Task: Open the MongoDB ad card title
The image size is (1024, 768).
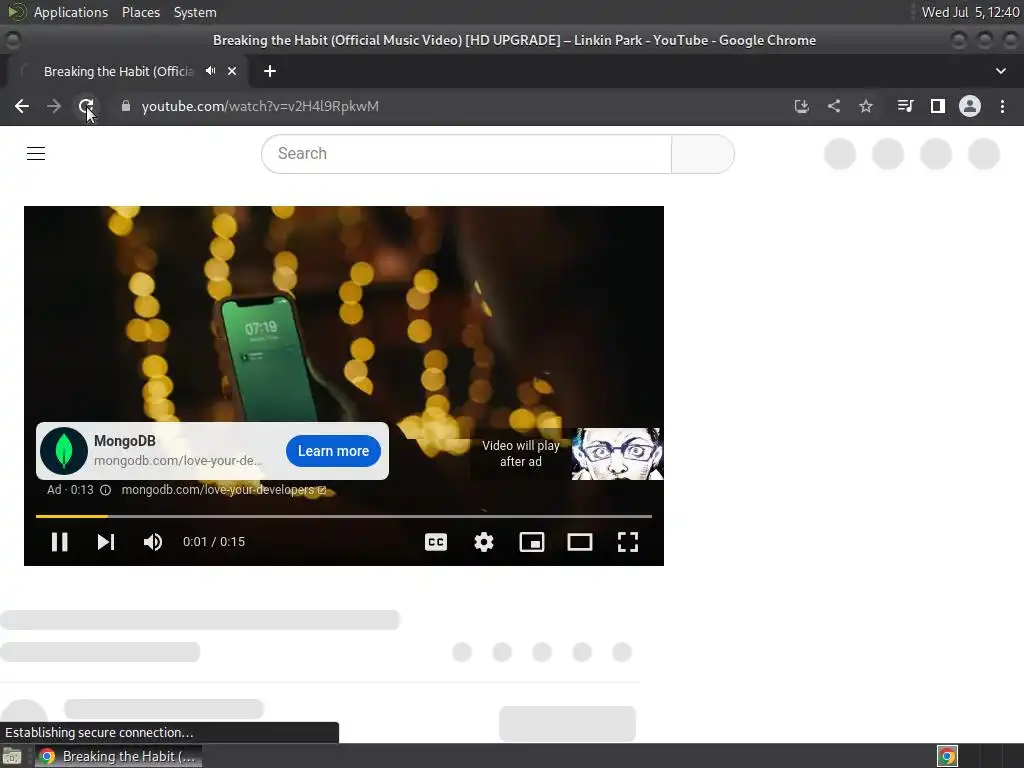Action: pyautogui.click(x=125, y=441)
